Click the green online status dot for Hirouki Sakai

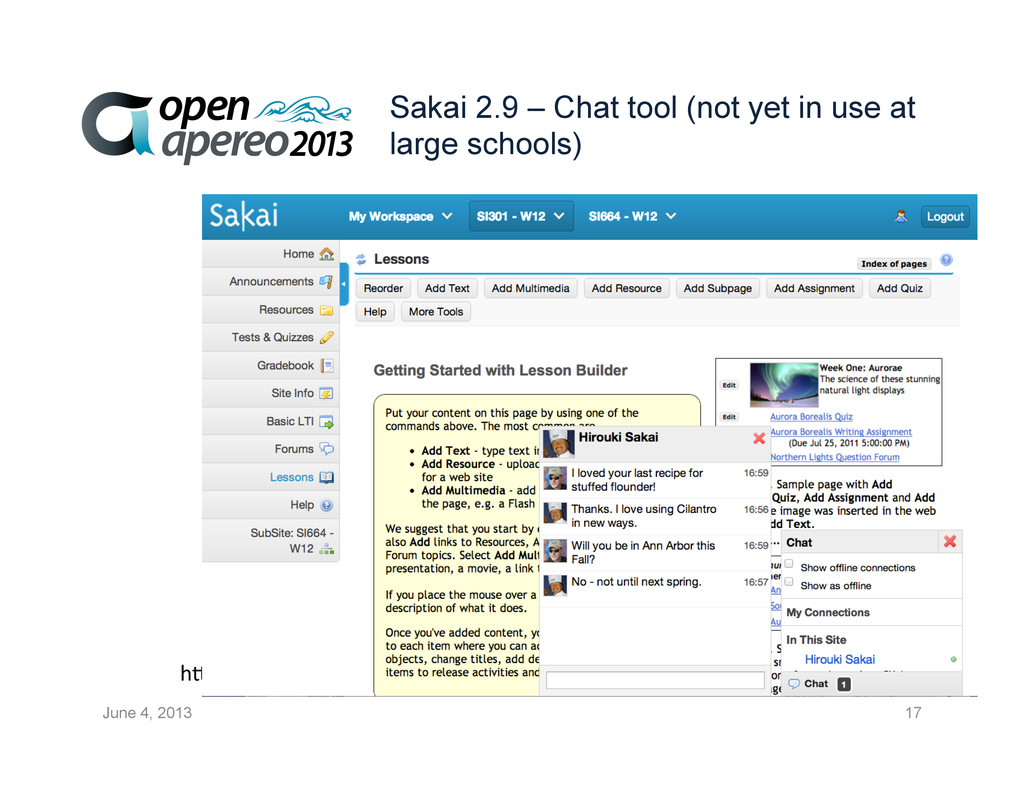(953, 660)
